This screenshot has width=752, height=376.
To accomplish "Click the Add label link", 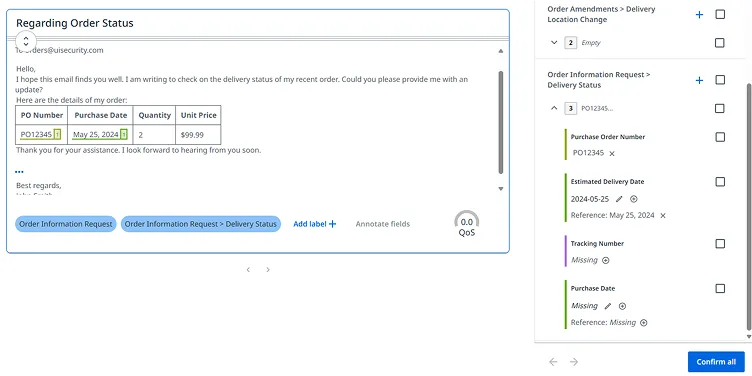I will coord(315,224).
